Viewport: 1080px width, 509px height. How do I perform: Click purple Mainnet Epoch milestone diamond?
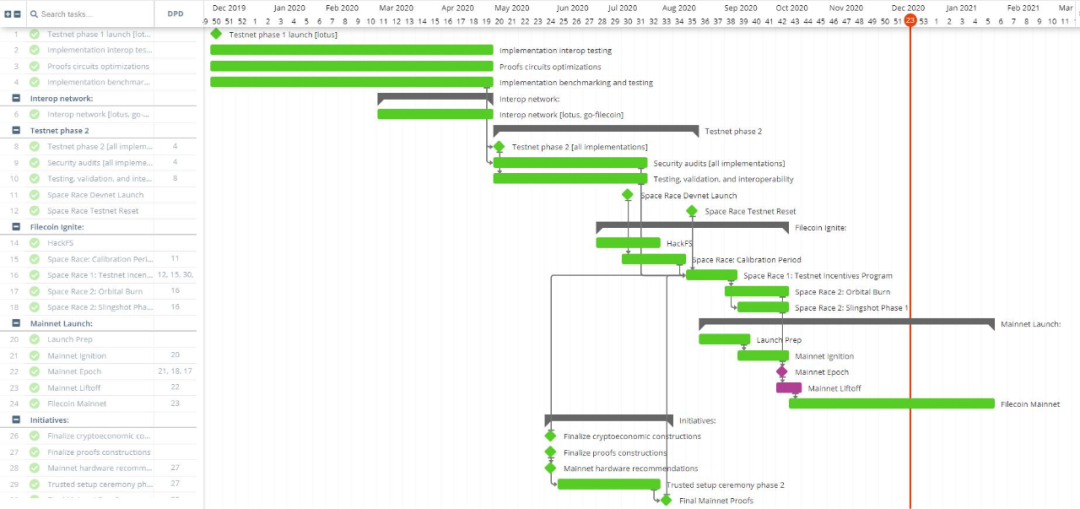click(782, 372)
